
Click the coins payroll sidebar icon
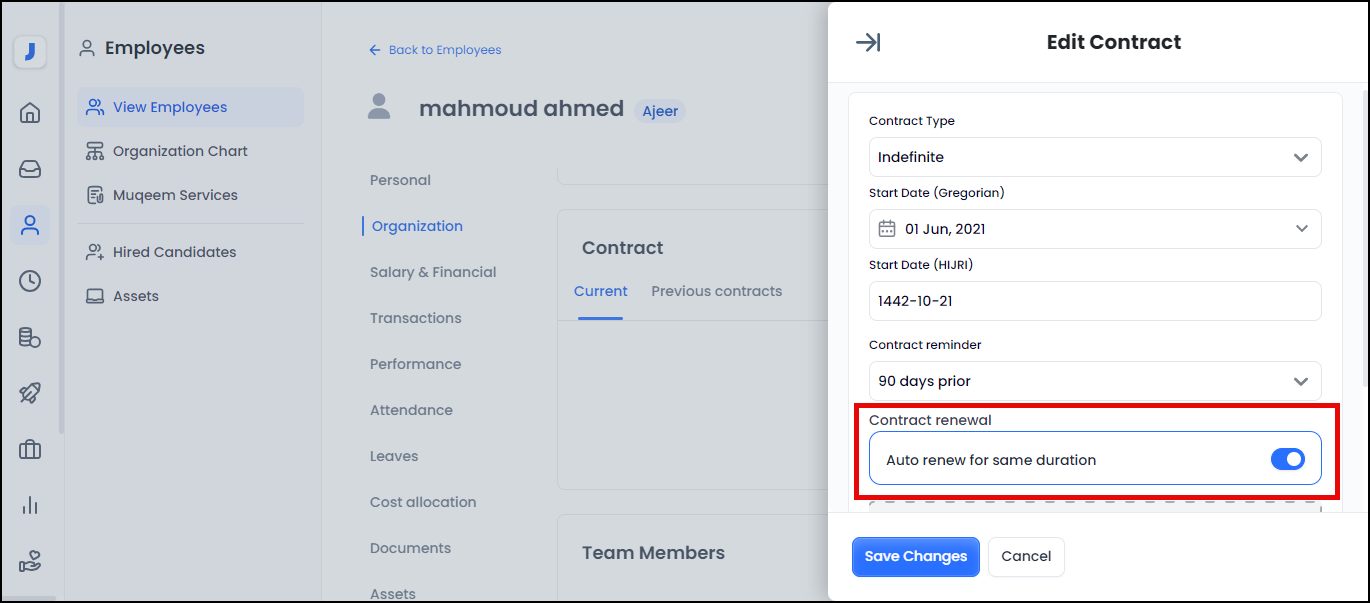[30, 337]
